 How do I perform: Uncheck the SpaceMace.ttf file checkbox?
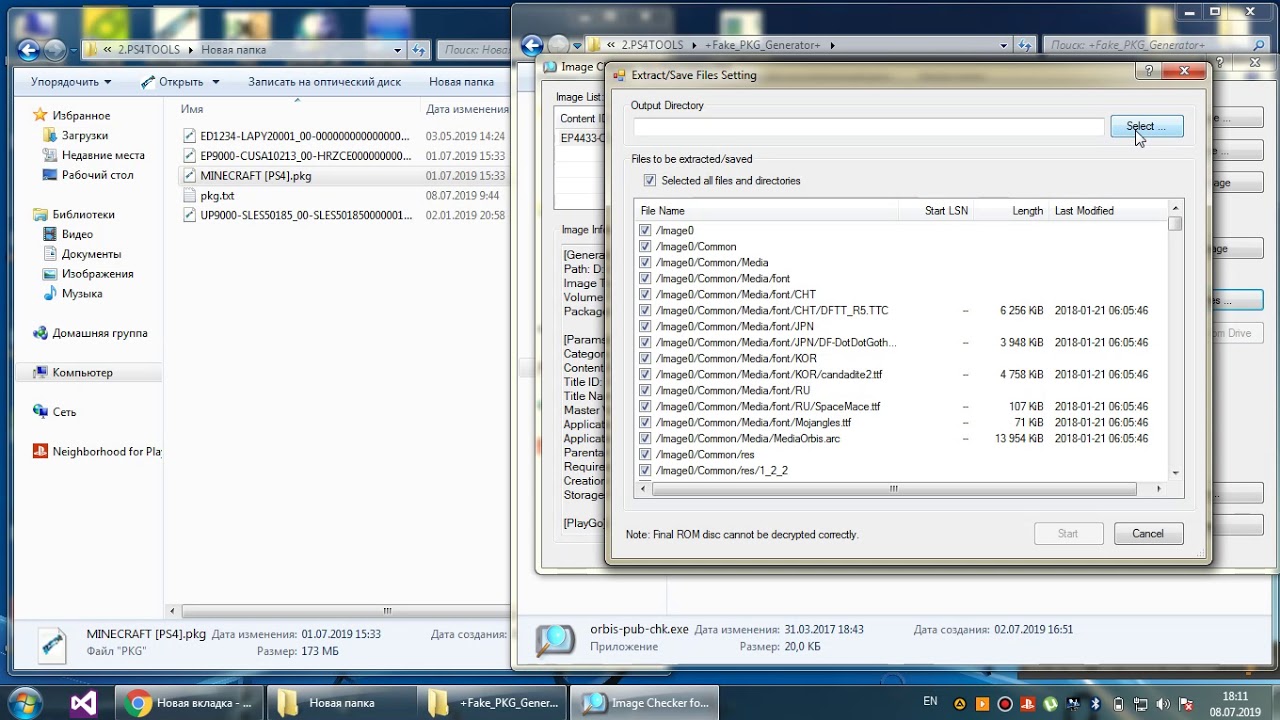(645, 407)
